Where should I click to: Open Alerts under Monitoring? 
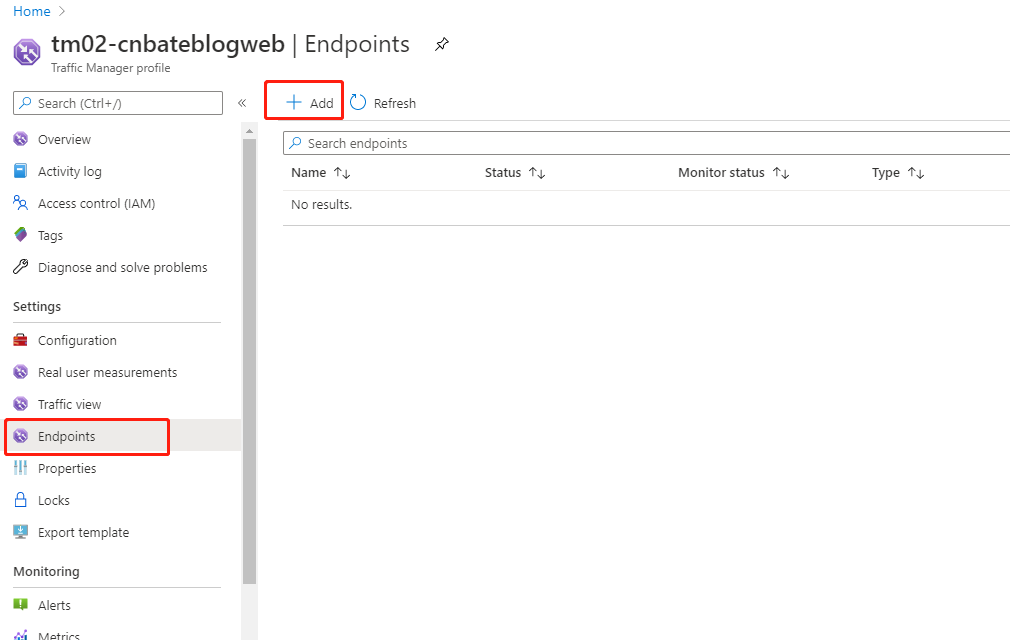(x=54, y=605)
